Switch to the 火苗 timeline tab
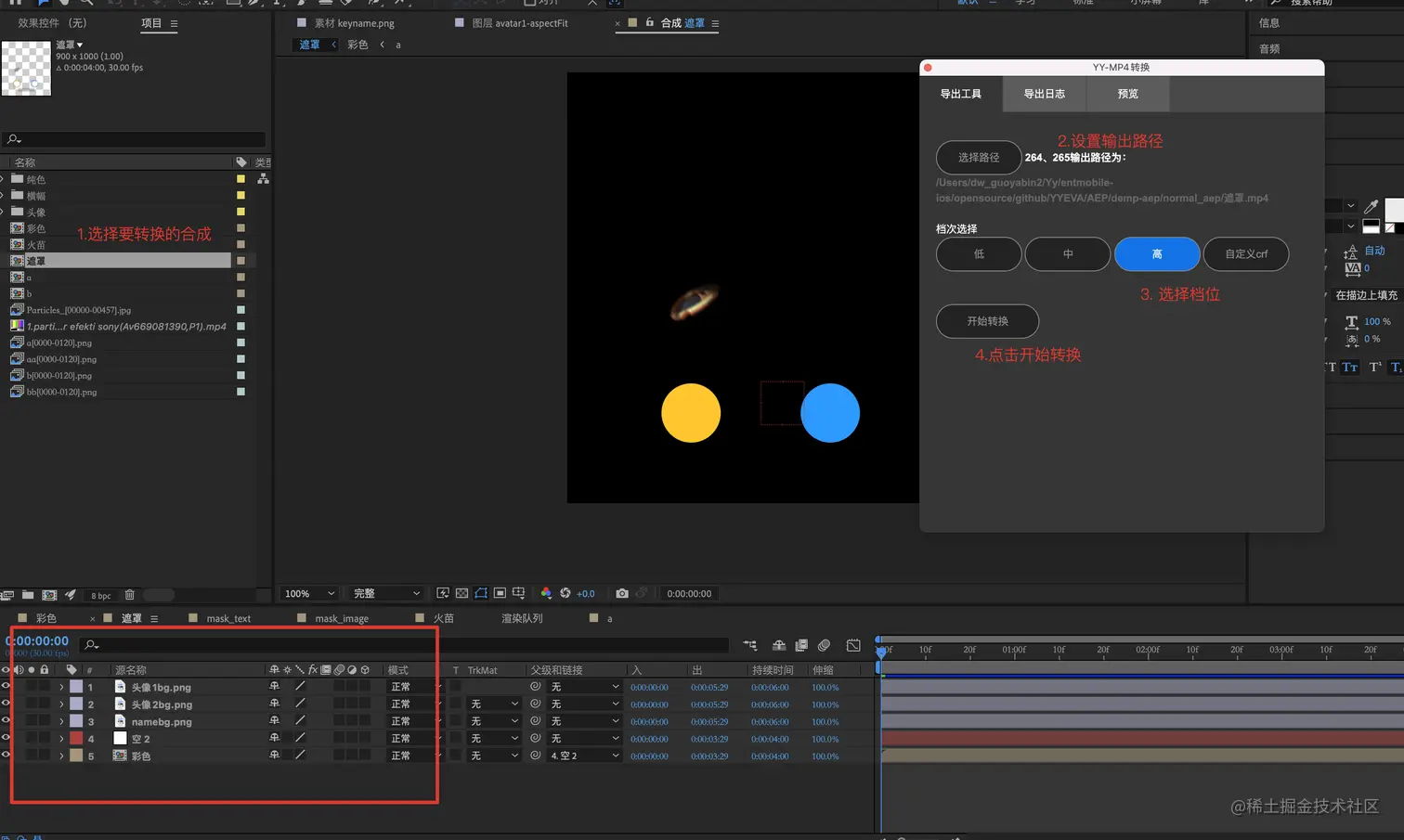 click(x=444, y=618)
